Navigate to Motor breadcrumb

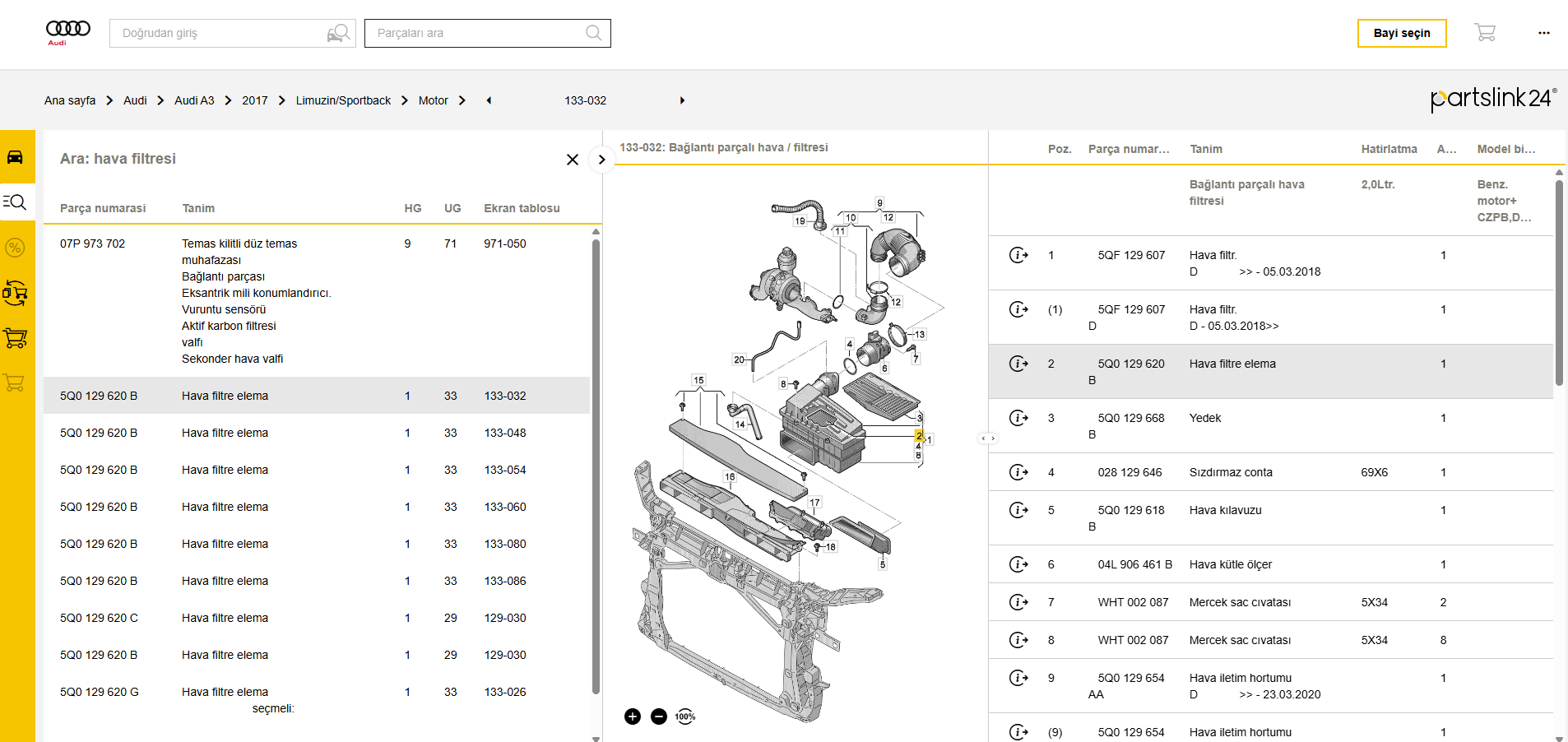434,100
